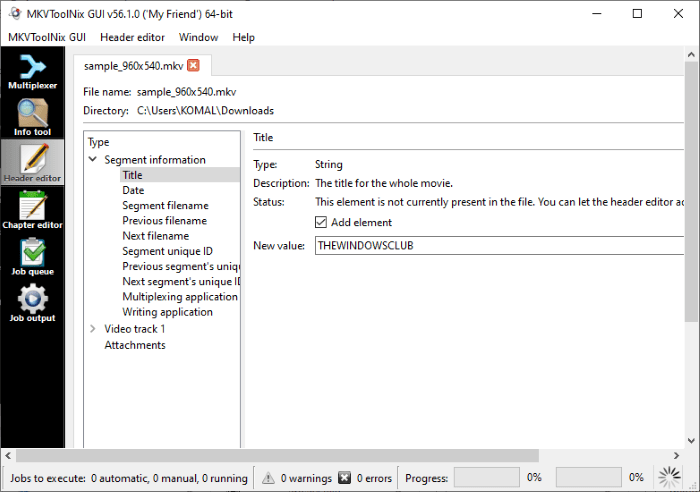Open the Info tool
Image resolution: width=700 pixels, height=492 pixels.
point(33,117)
